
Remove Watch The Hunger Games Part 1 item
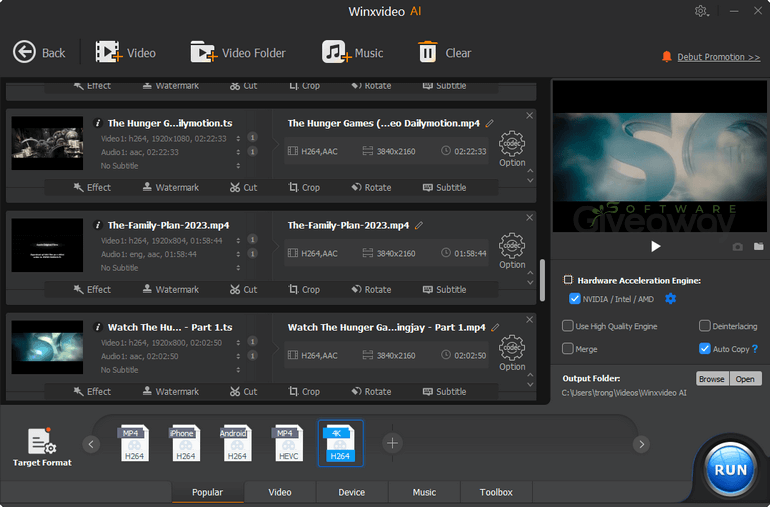tap(529, 320)
